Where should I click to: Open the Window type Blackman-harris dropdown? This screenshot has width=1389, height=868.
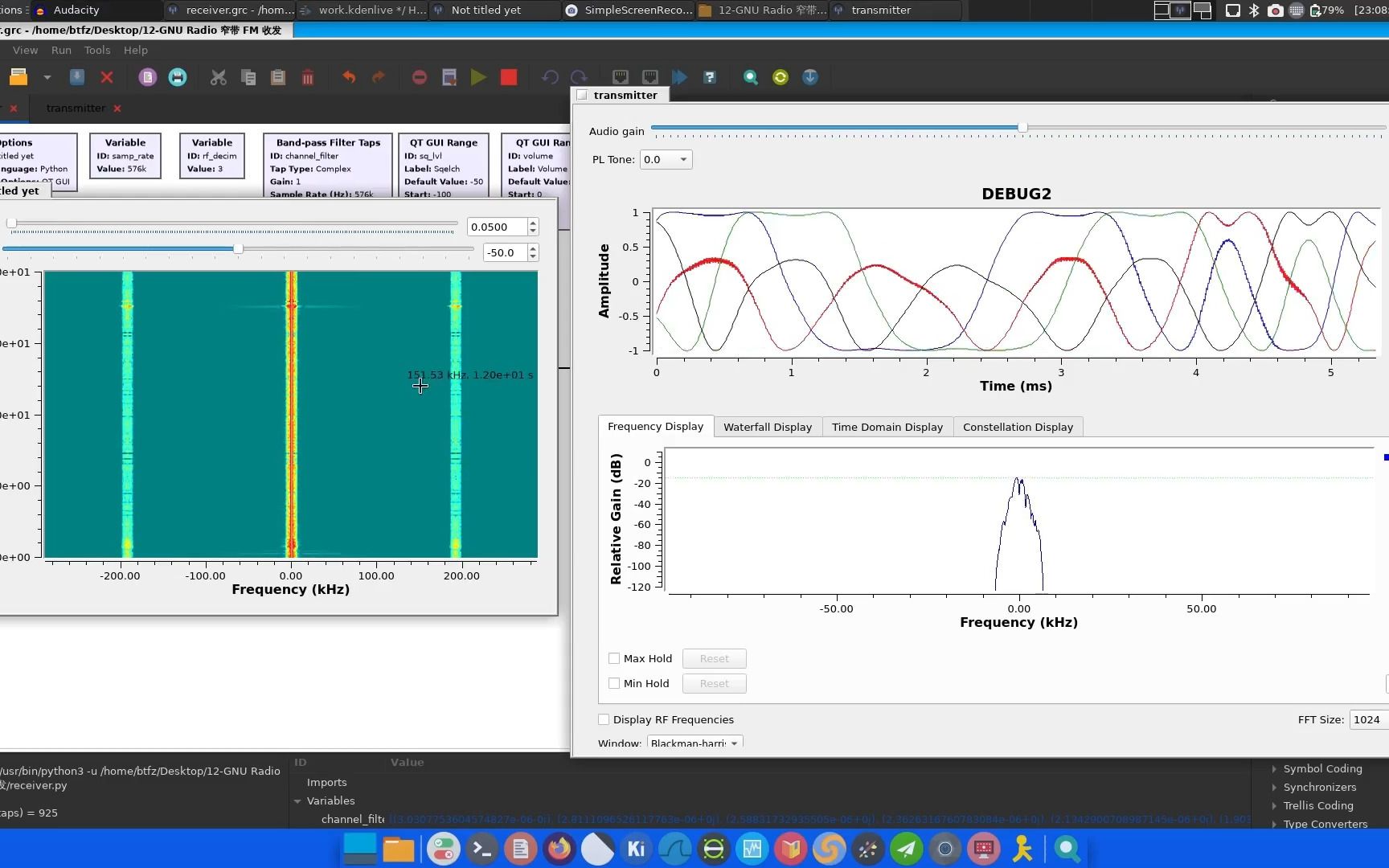point(694,742)
